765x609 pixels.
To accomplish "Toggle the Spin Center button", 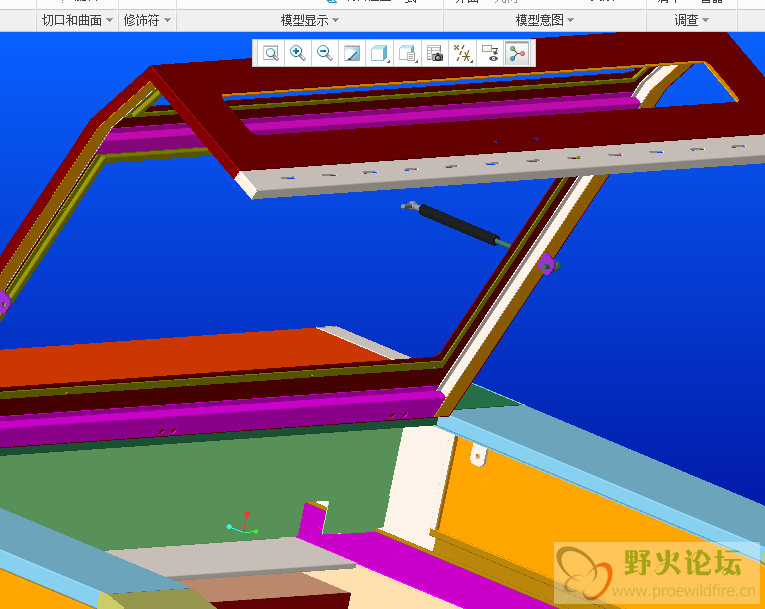I will click(517, 54).
